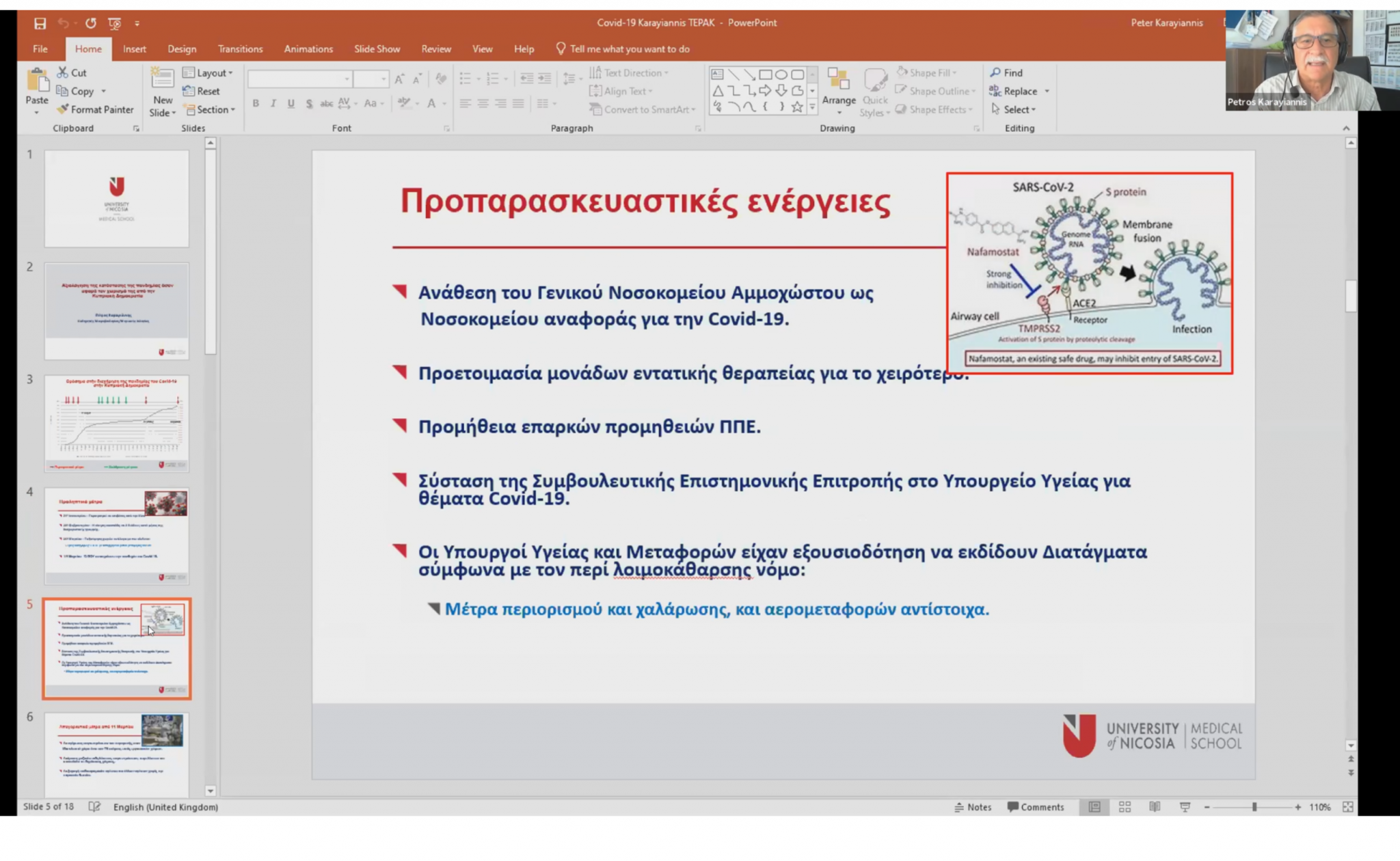Switch to Slide Sorter view icon
1400x861 pixels.
tap(1125, 807)
